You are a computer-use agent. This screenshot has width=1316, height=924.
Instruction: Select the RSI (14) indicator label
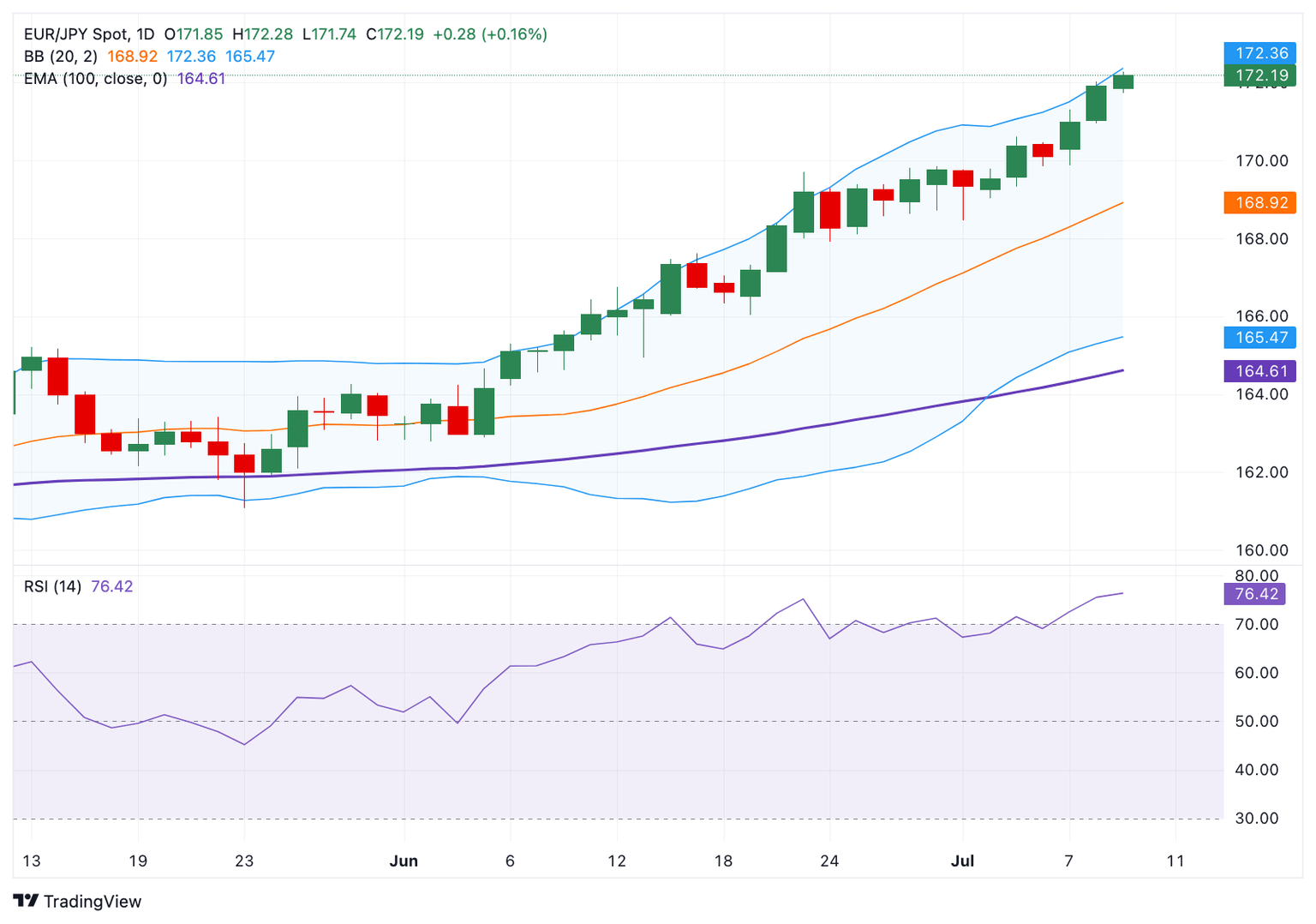52,586
